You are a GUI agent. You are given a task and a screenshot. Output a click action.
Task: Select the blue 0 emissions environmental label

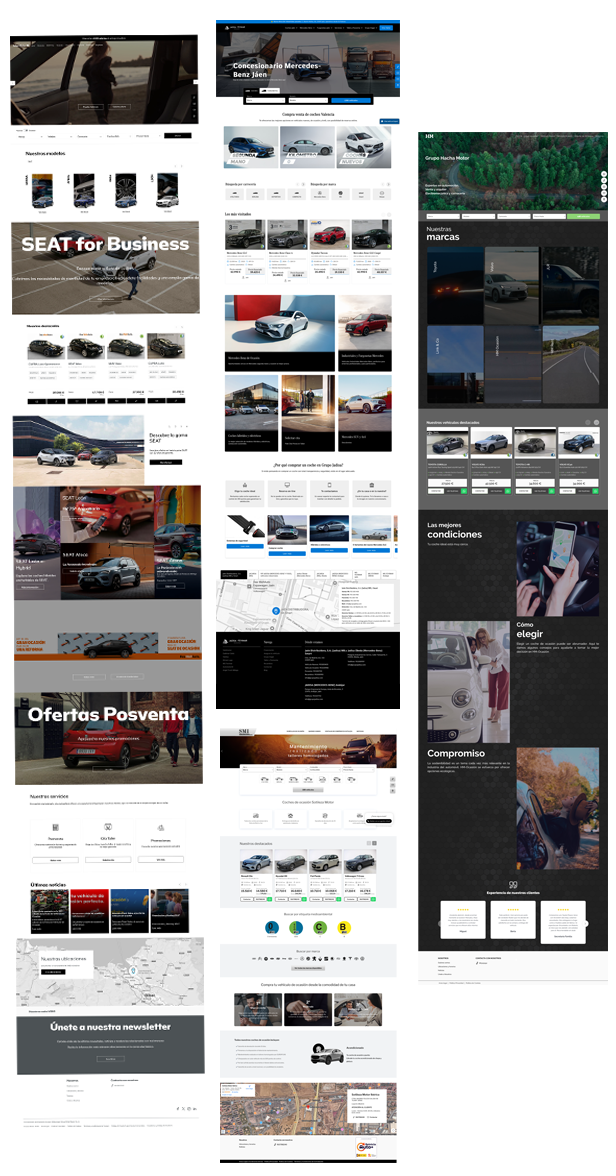(272, 928)
